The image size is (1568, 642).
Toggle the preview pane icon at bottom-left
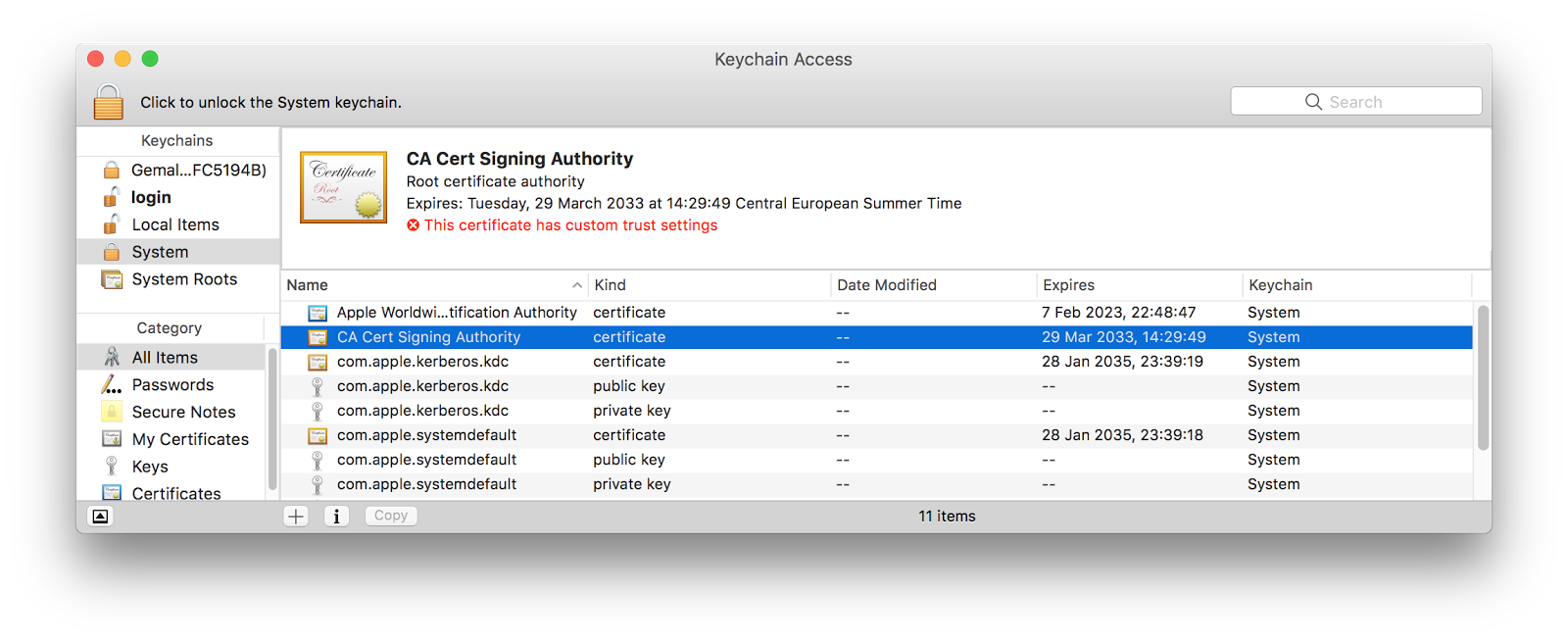(x=100, y=517)
